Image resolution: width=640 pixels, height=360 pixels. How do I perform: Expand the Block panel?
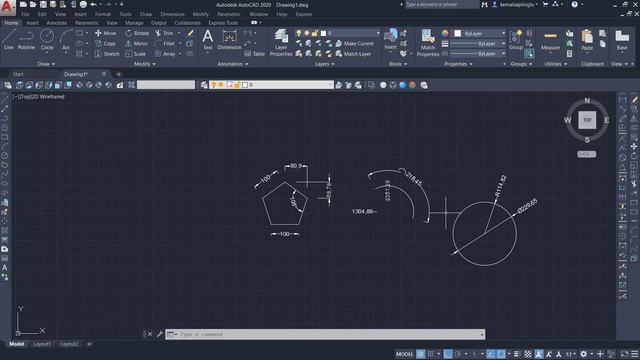pyautogui.click(x=398, y=64)
